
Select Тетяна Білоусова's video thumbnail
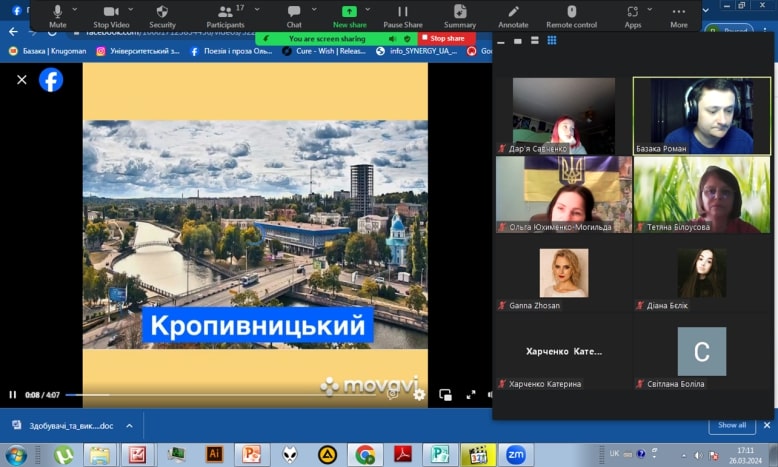coord(702,194)
